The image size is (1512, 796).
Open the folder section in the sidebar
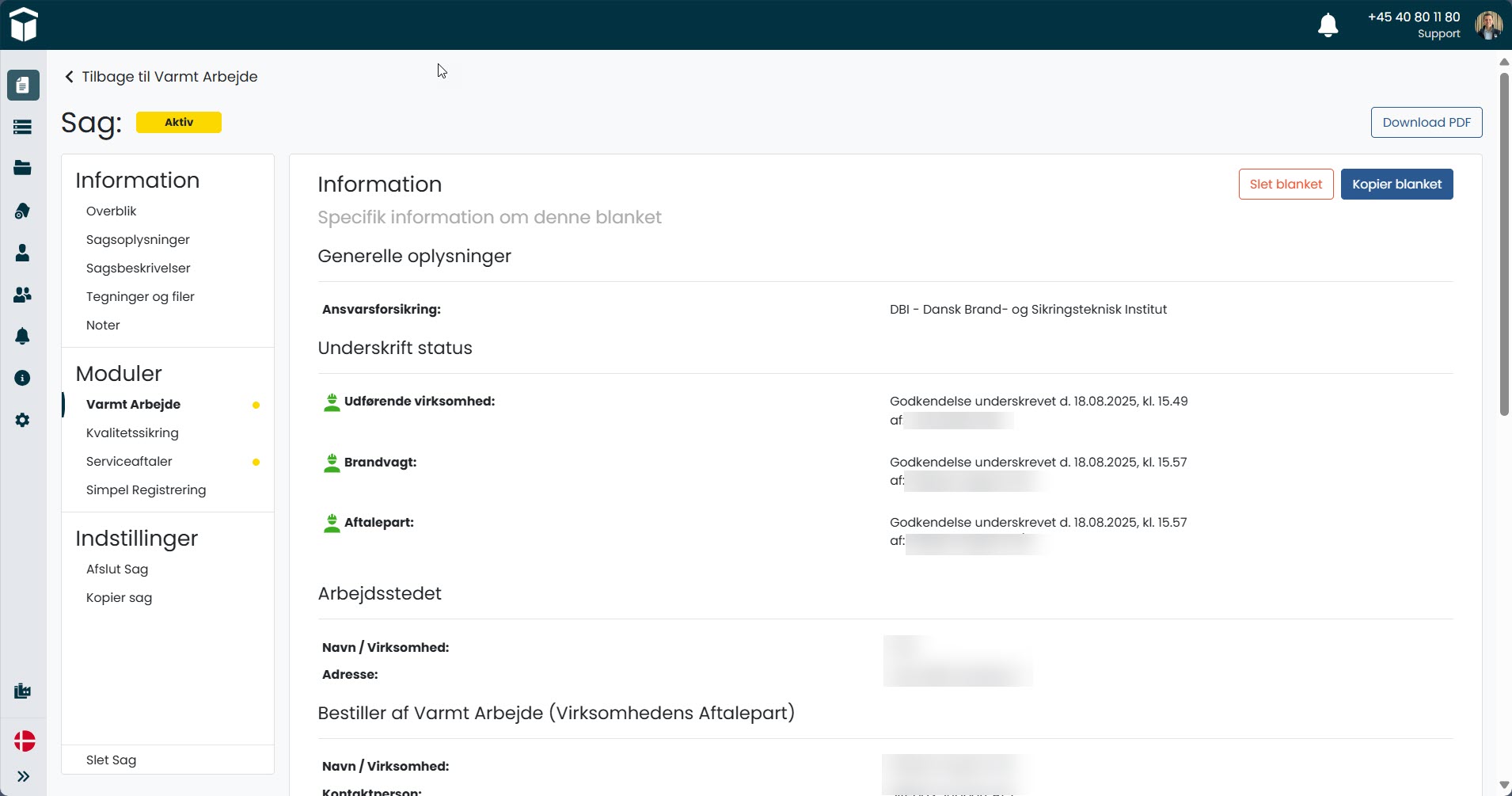[x=23, y=168]
